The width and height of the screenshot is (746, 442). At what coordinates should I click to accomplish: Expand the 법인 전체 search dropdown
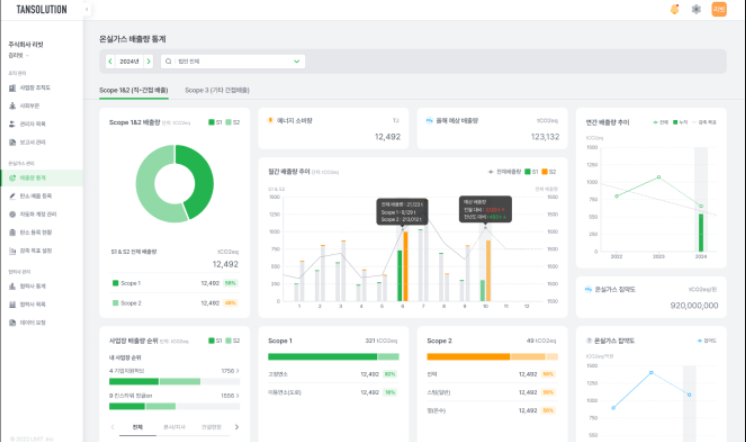296,62
